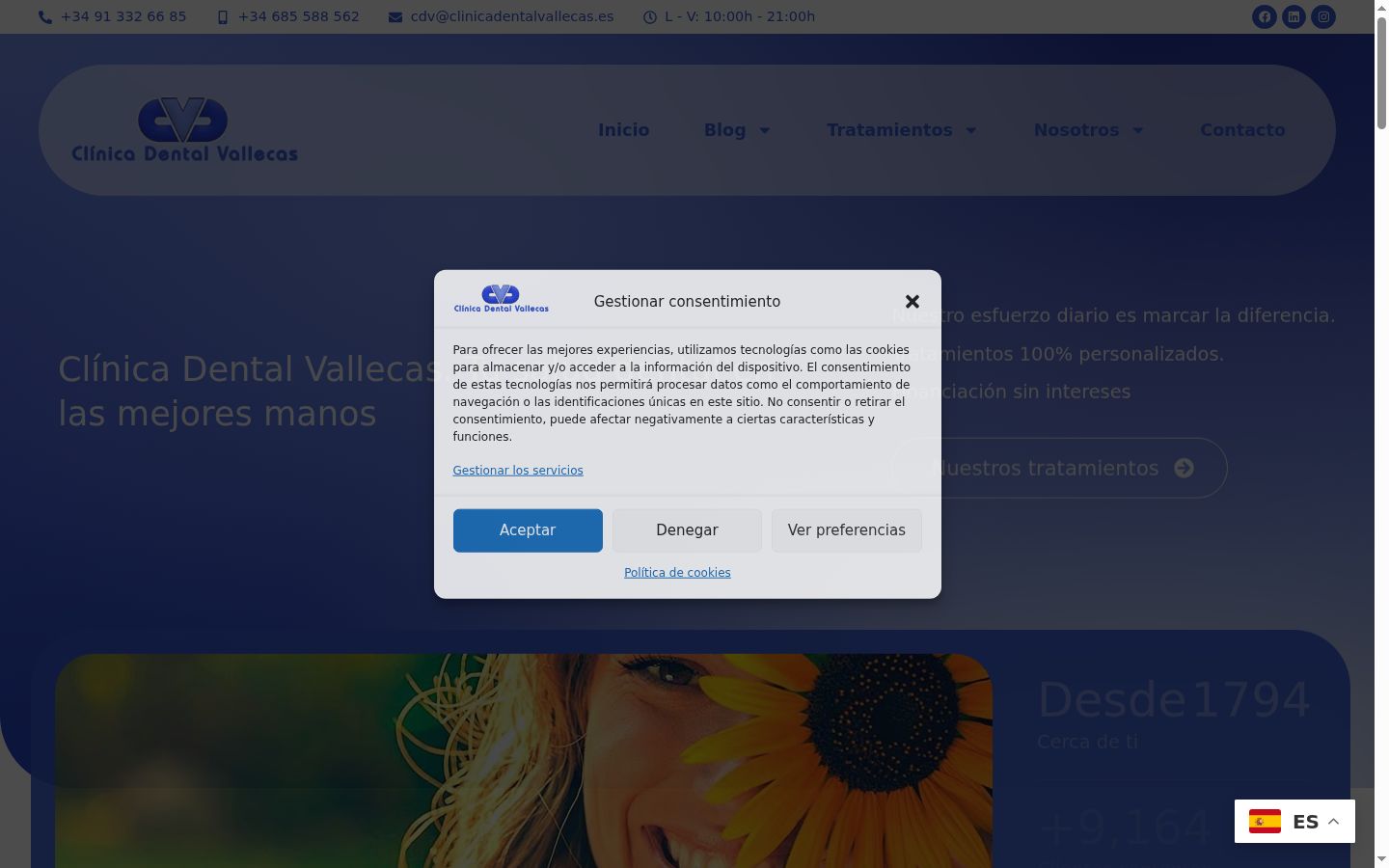Screen dimensions: 1389x868
Task: Open the Tratamientos menu item
Action: pyautogui.click(x=889, y=130)
